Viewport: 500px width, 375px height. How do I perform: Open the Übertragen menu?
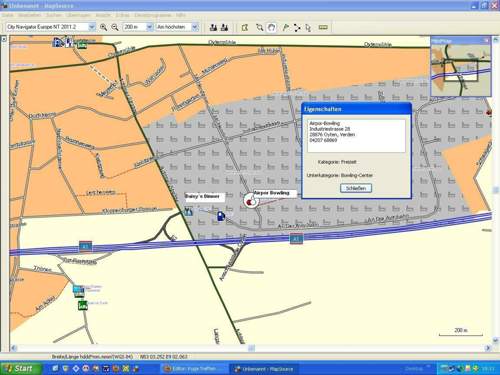coord(78,15)
